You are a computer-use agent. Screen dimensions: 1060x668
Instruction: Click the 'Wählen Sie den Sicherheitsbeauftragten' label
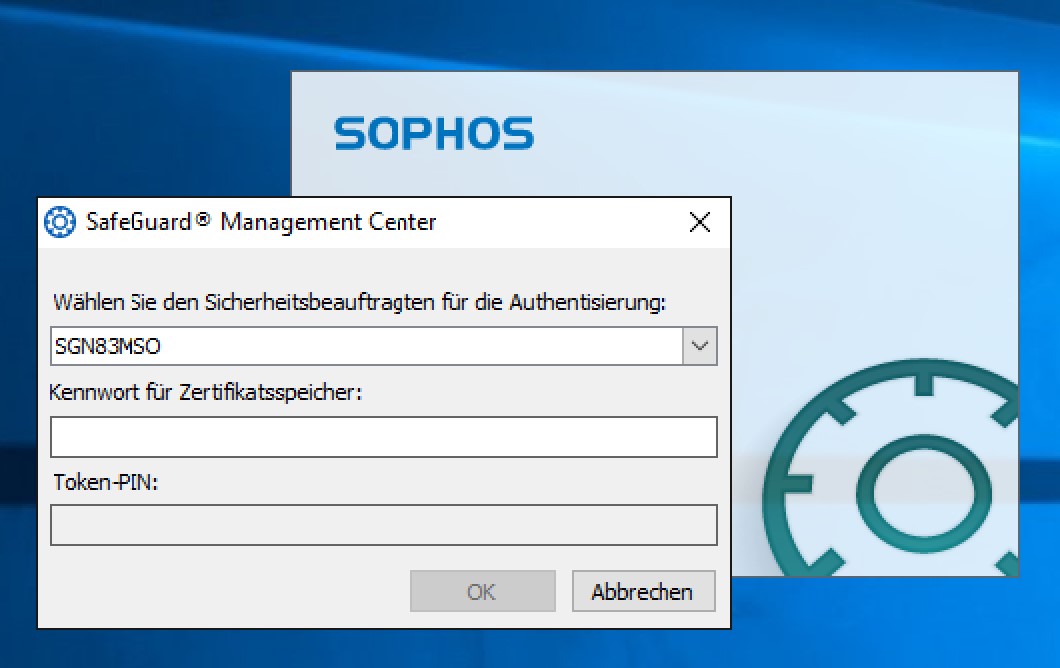(360, 302)
